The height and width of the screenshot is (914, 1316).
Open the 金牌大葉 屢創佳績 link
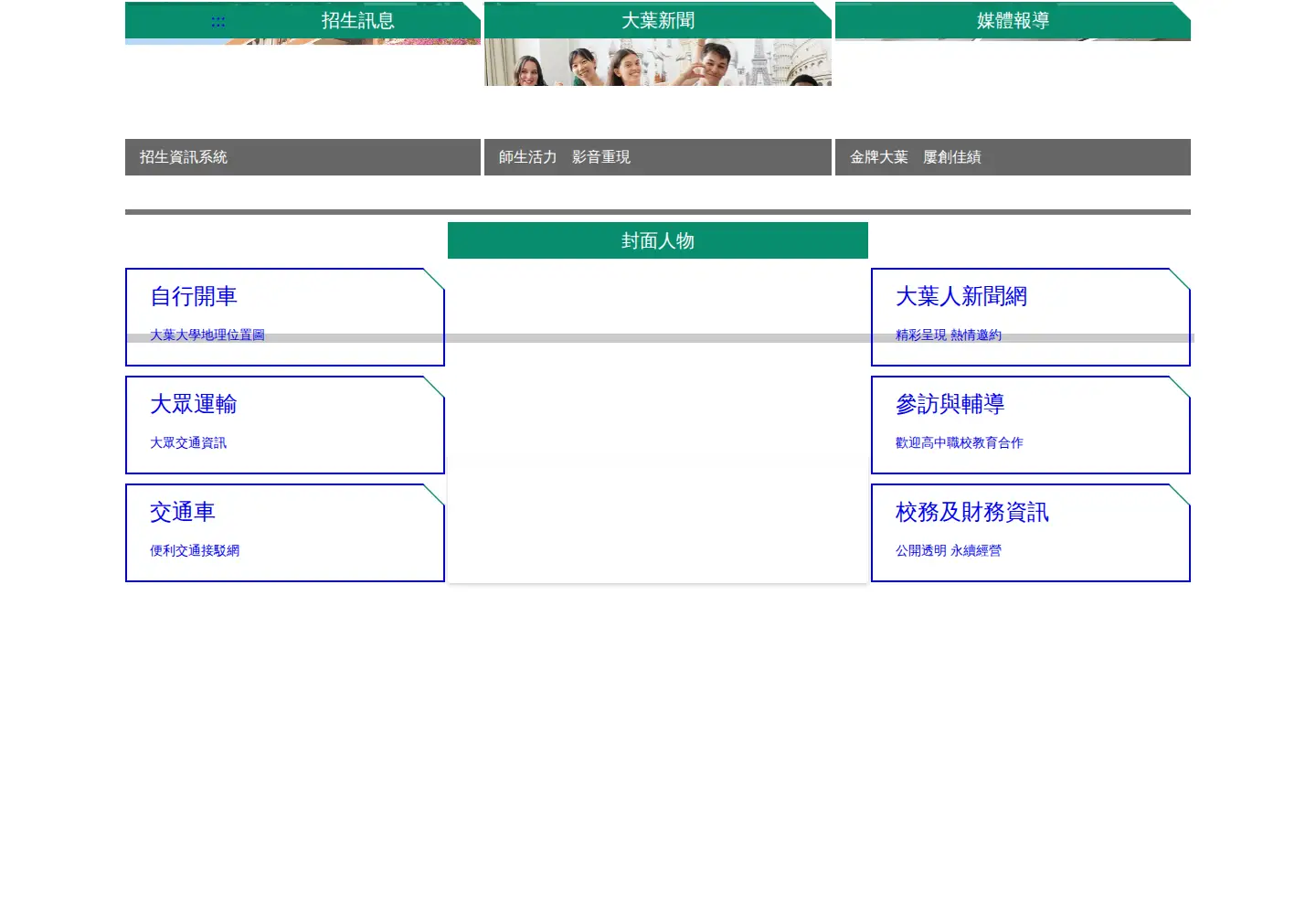1013,157
